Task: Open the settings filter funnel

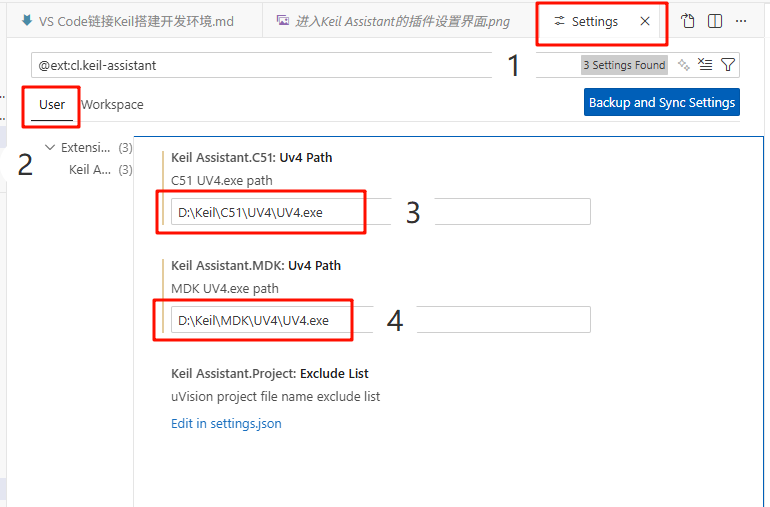Action: pos(728,64)
